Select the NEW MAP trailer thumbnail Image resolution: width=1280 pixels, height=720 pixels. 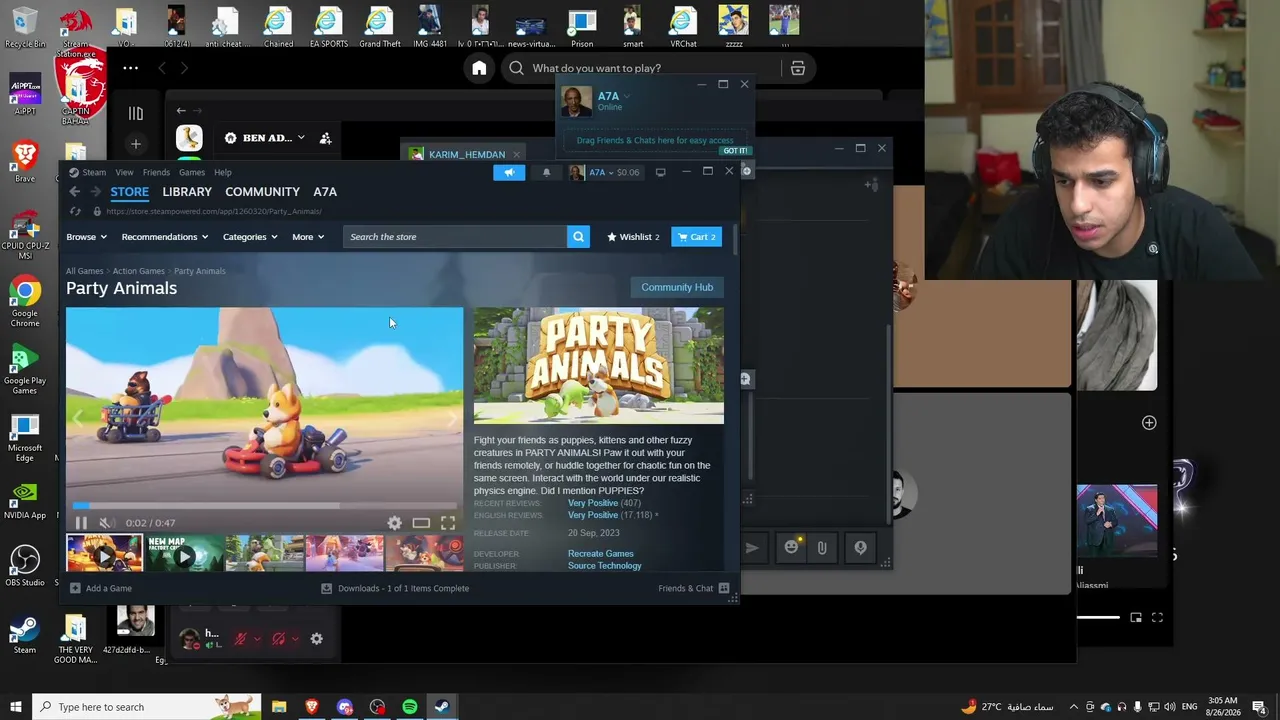(x=184, y=554)
